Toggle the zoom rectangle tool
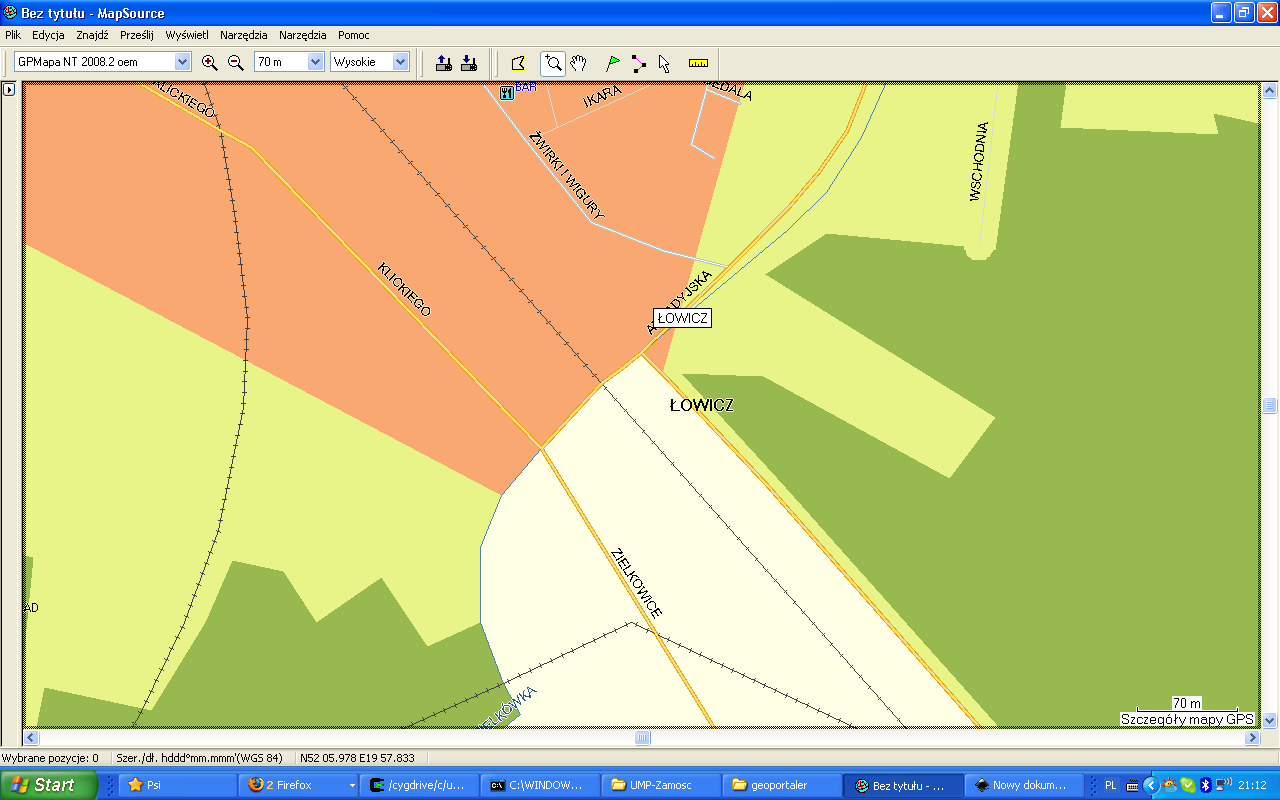This screenshot has height=800, width=1280. pos(552,63)
